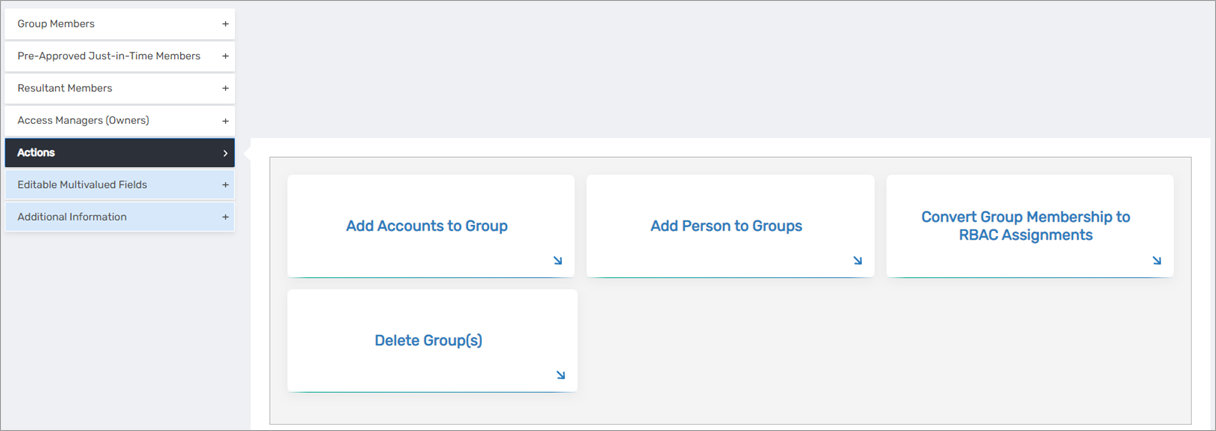Click the arrow icon on Add Person to Groups card

click(857, 261)
